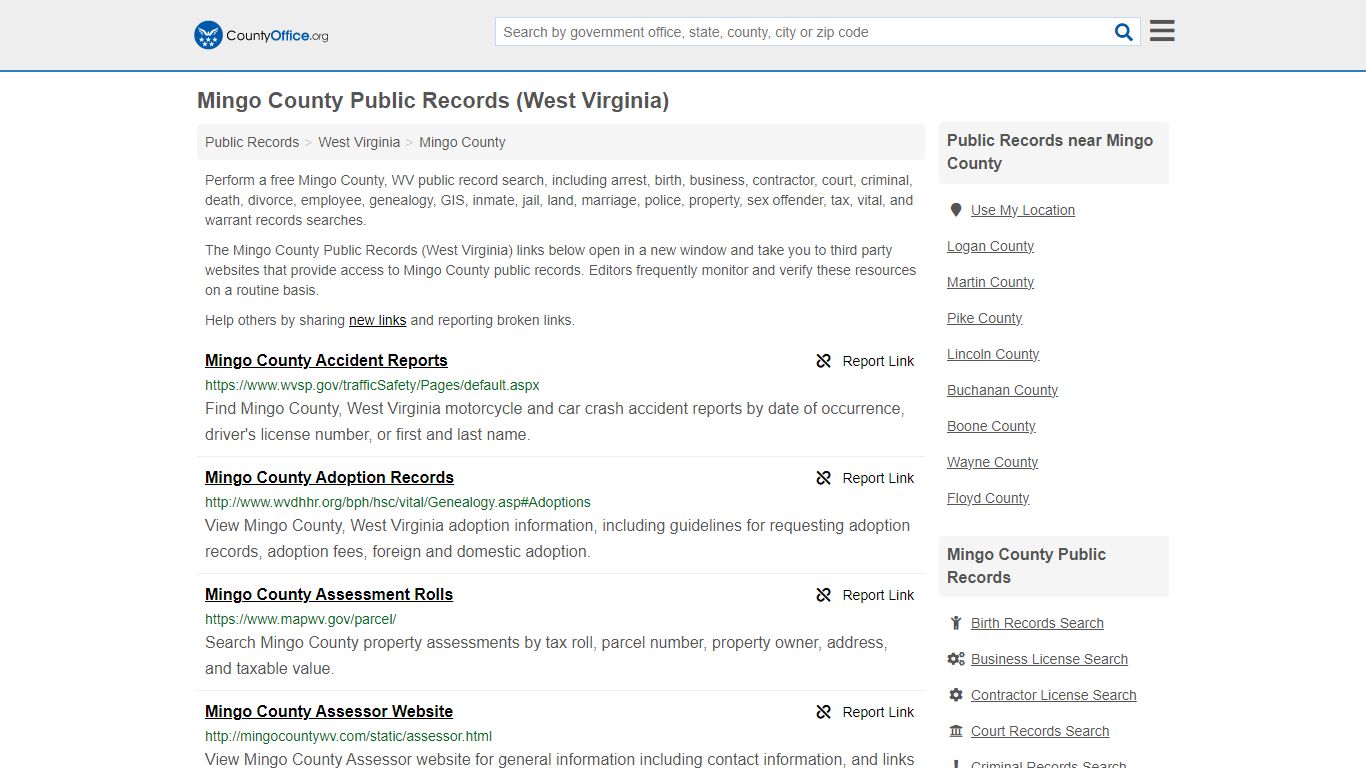Open Martin County records
The width and height of the screenshot is (1366, 768).
[990, 282]
